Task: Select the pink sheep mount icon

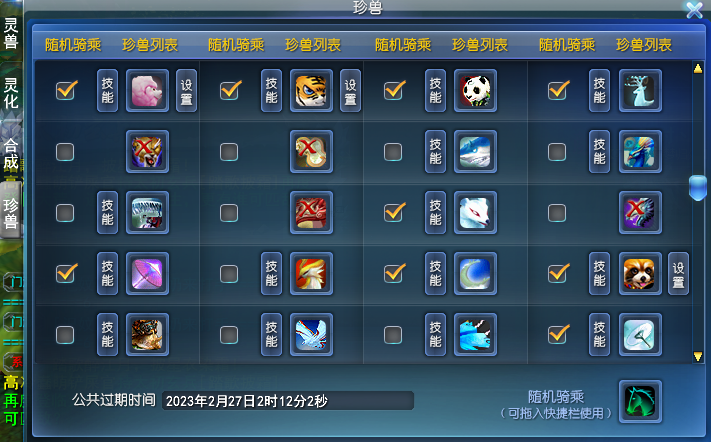Action: 147,90
